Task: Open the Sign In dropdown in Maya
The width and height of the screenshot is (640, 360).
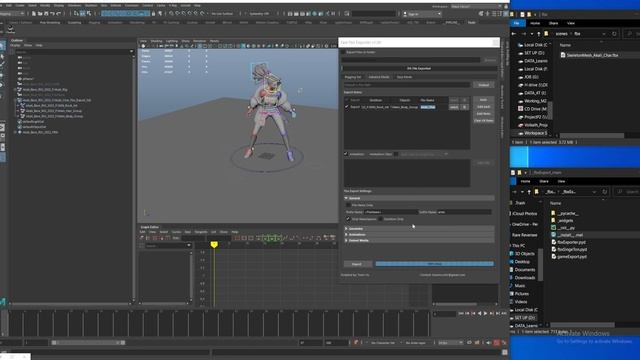Action: (422, 14)
